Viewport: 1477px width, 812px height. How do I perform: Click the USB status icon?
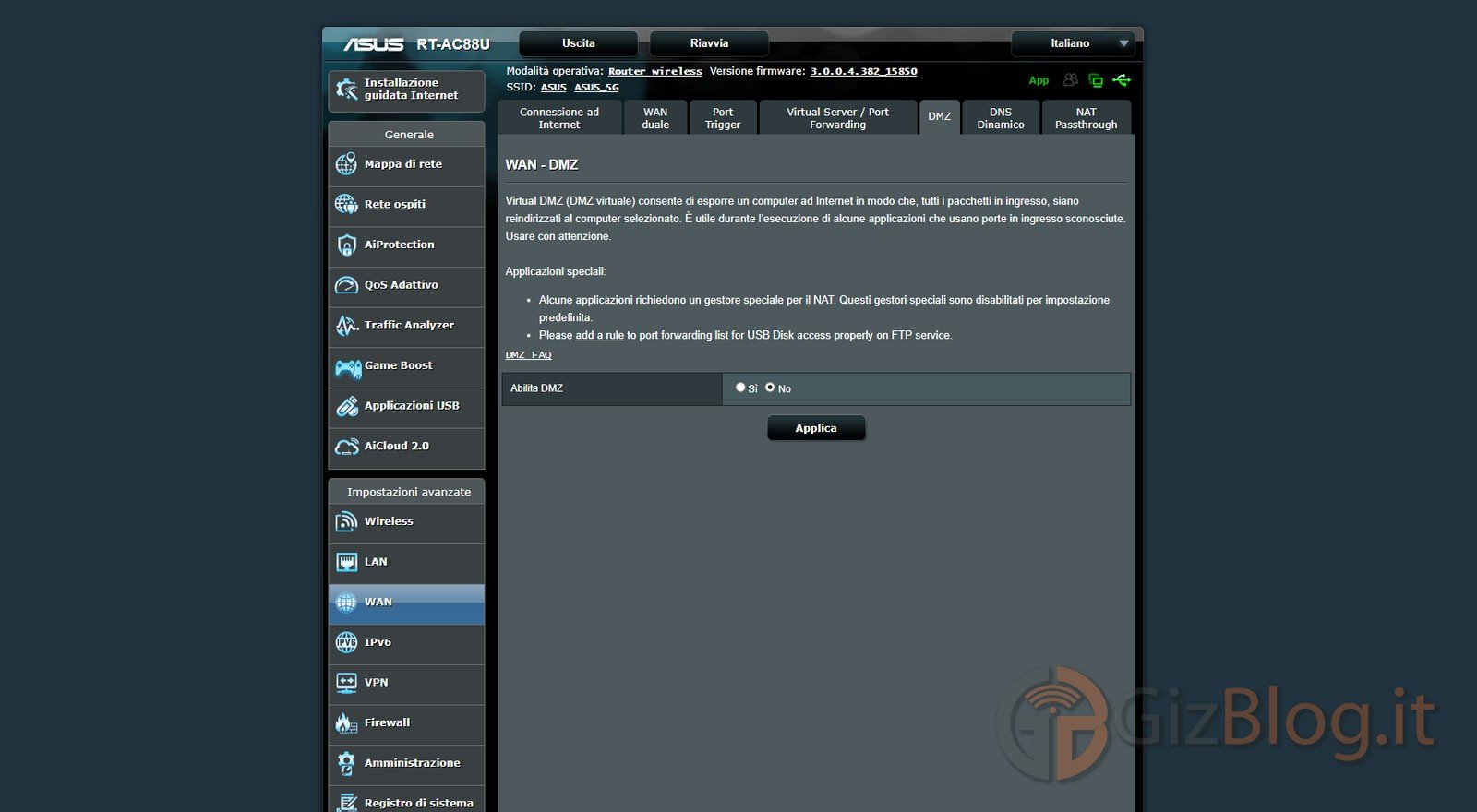tap(1122, 80)
